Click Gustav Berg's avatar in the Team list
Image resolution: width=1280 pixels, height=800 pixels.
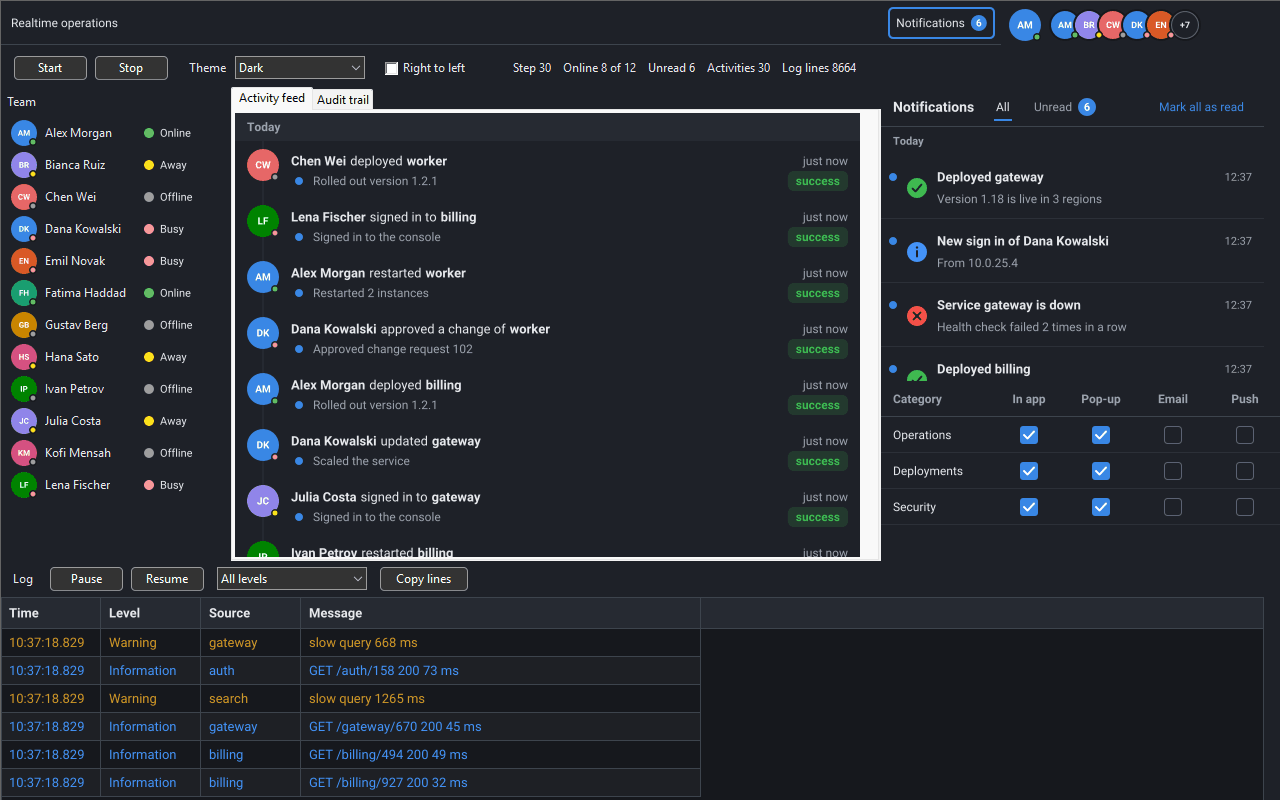point(24,325)
